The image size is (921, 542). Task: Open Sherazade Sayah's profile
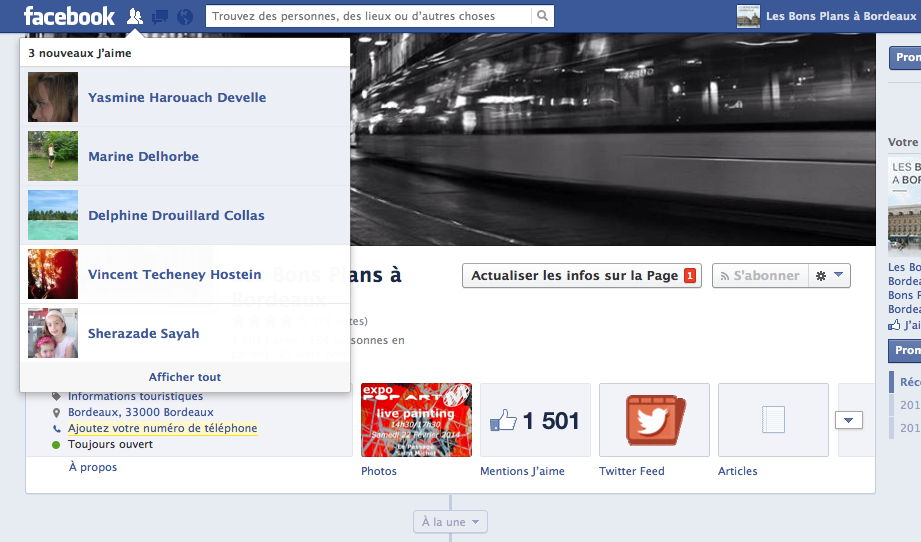coord(143,334)
